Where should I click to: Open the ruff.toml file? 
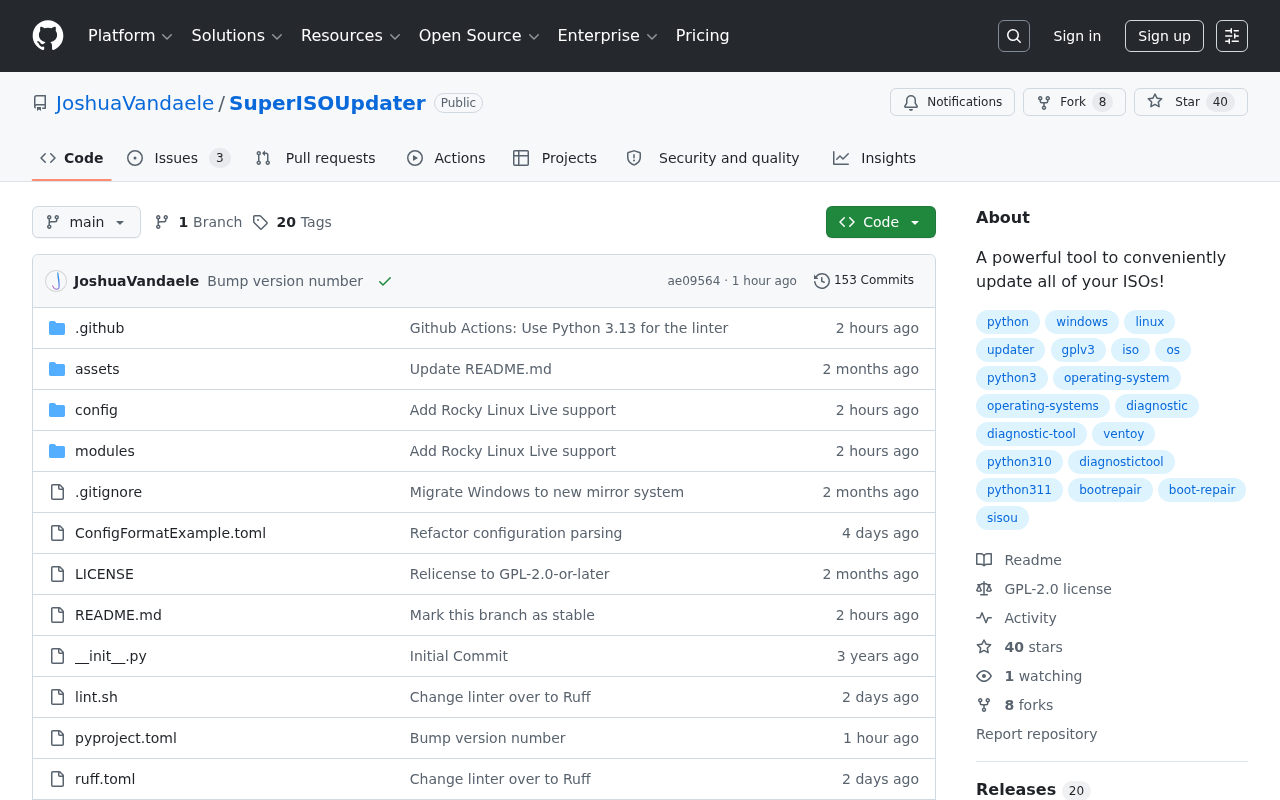[105, 779]
